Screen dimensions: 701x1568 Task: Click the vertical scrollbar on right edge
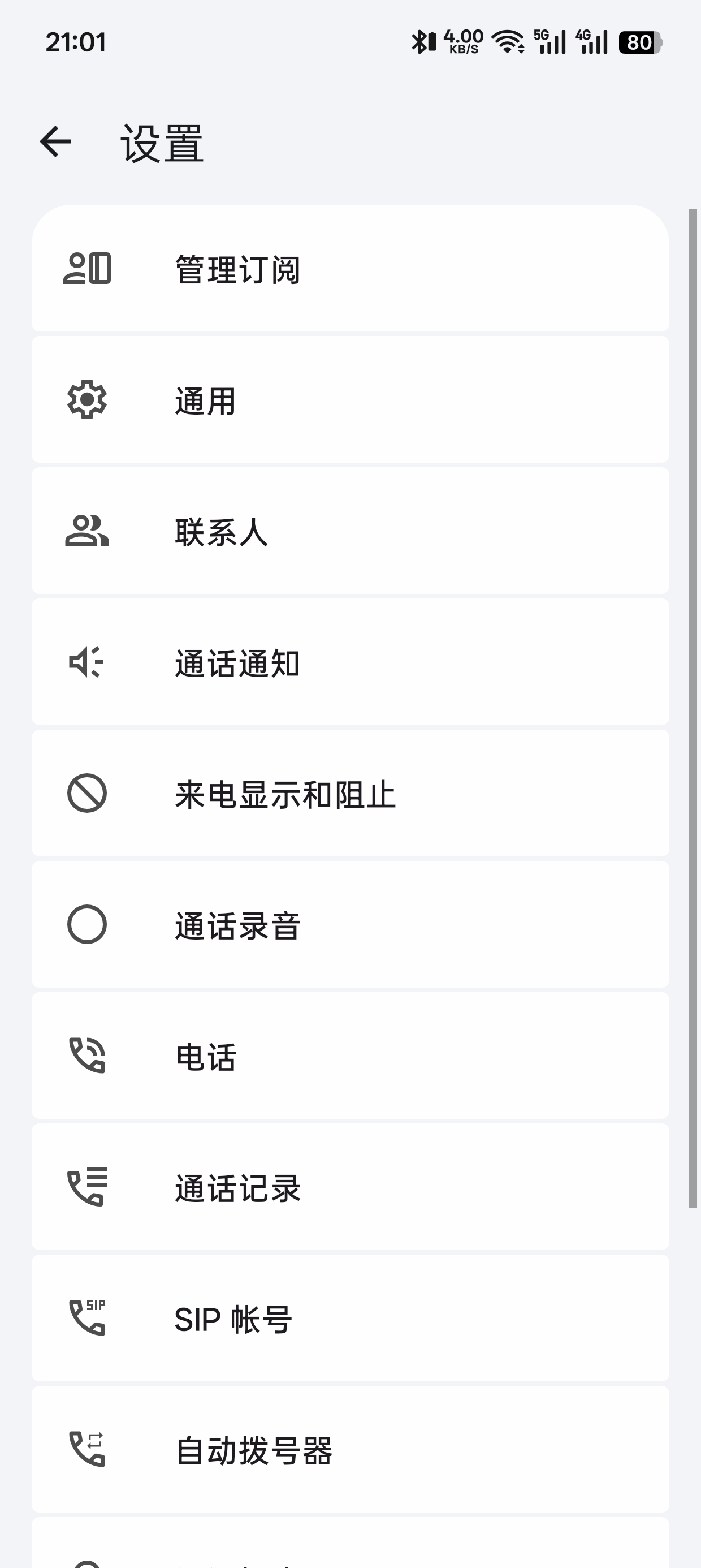coord(693,709)
